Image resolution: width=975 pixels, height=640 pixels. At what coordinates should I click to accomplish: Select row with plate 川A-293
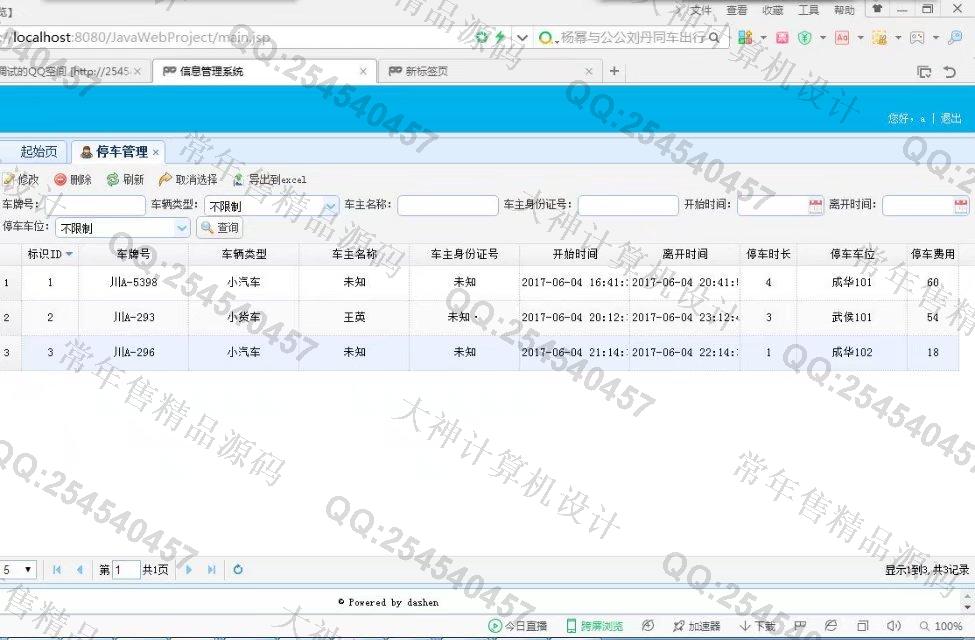(x=479, y=317)
